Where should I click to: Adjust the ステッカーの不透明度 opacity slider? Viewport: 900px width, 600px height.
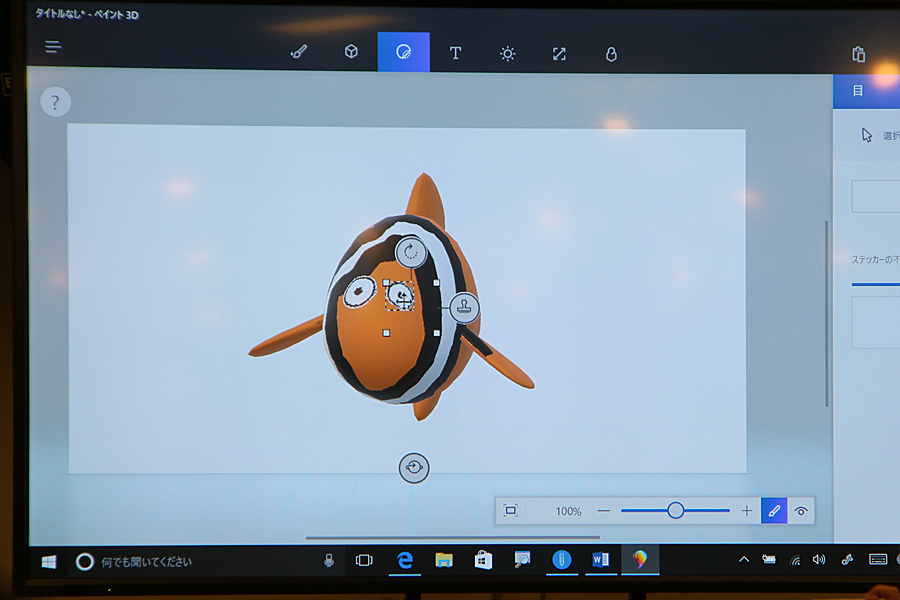(875, 284)
